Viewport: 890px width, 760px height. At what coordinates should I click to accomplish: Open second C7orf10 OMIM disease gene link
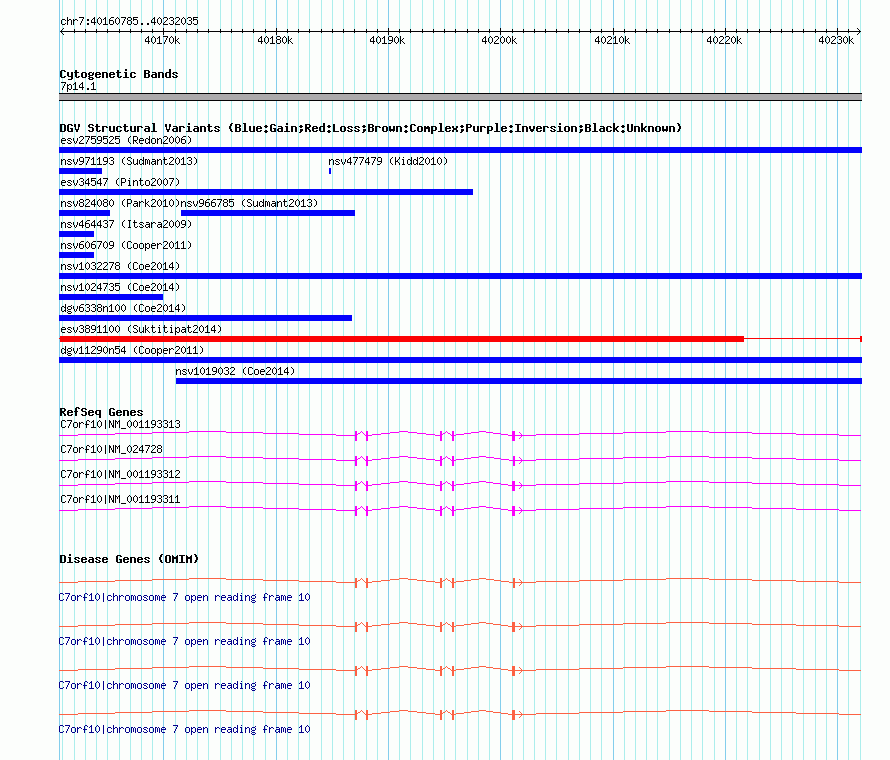(x=184, y=641)
